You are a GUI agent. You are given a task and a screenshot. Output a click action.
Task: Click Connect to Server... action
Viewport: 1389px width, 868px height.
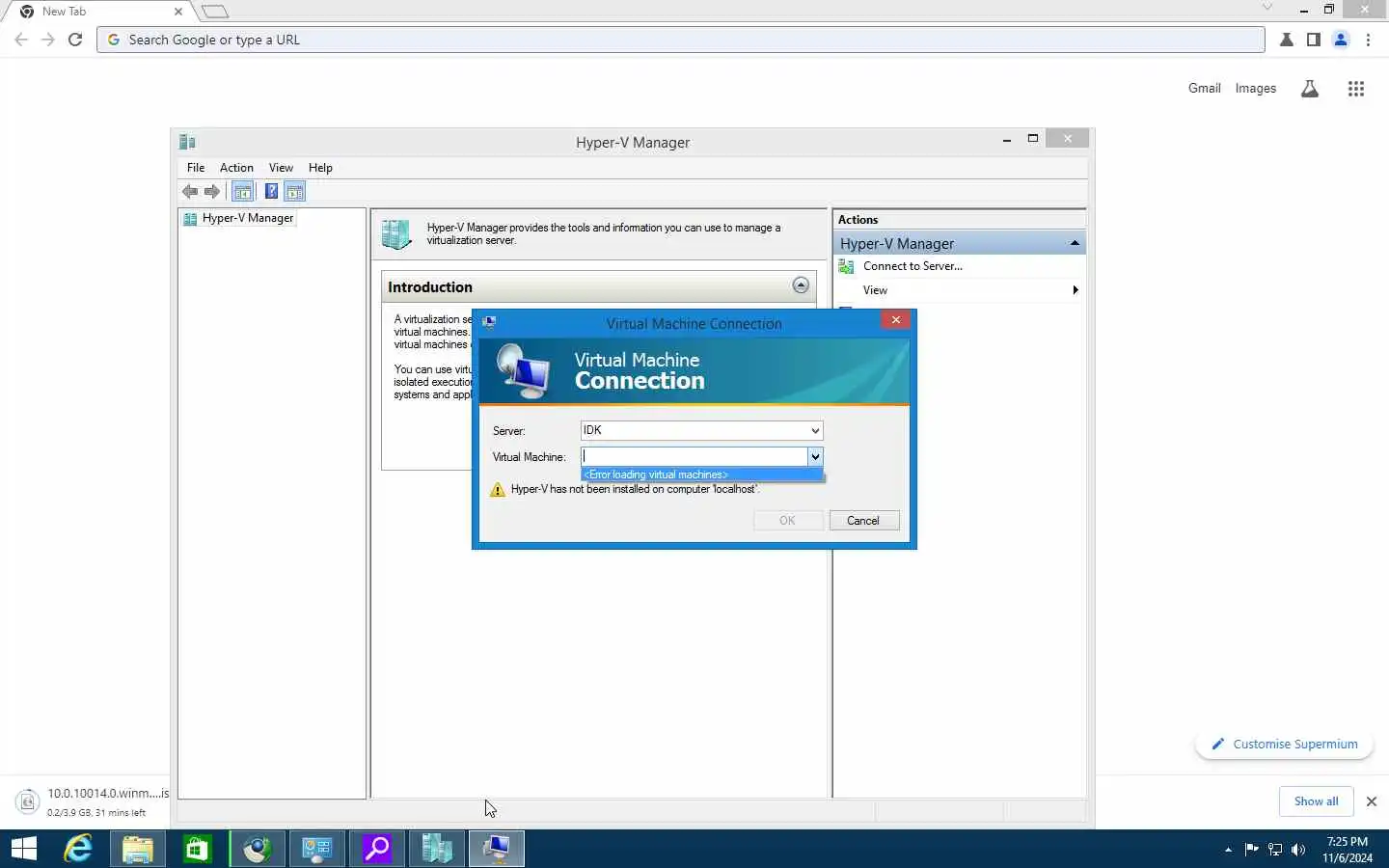tap(912, 266)
